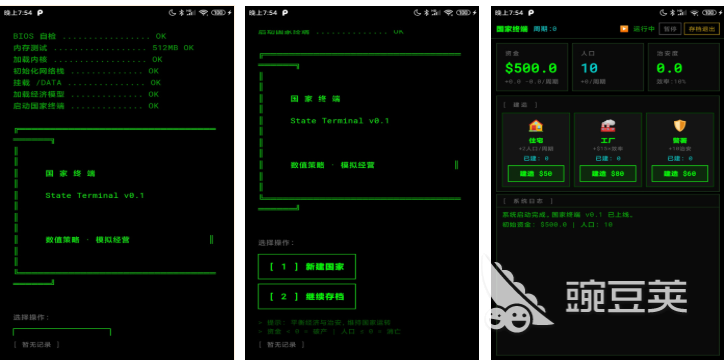
Task: Select [ 2 ] 继续存档 option
Action: [307, 296]
